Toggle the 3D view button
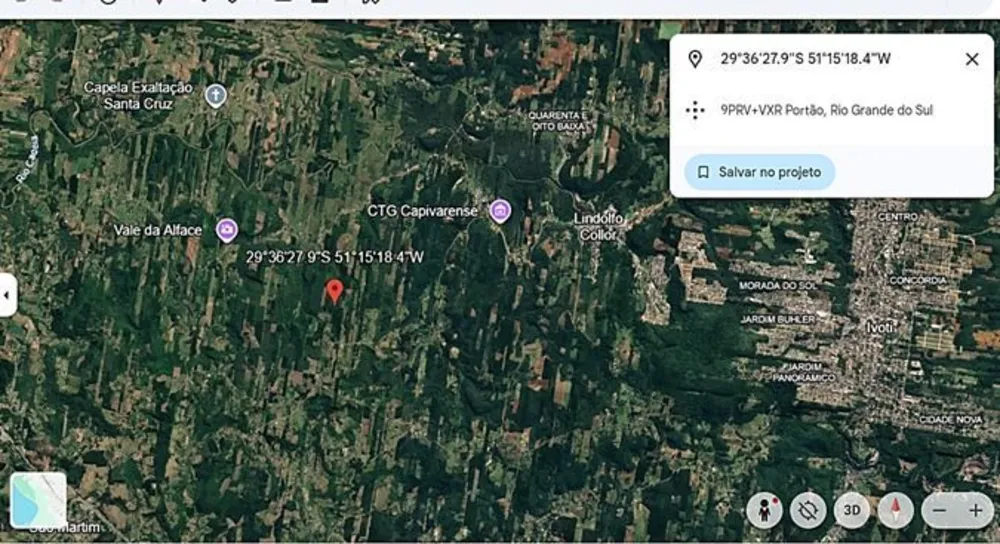 click(x=851, y=510)
